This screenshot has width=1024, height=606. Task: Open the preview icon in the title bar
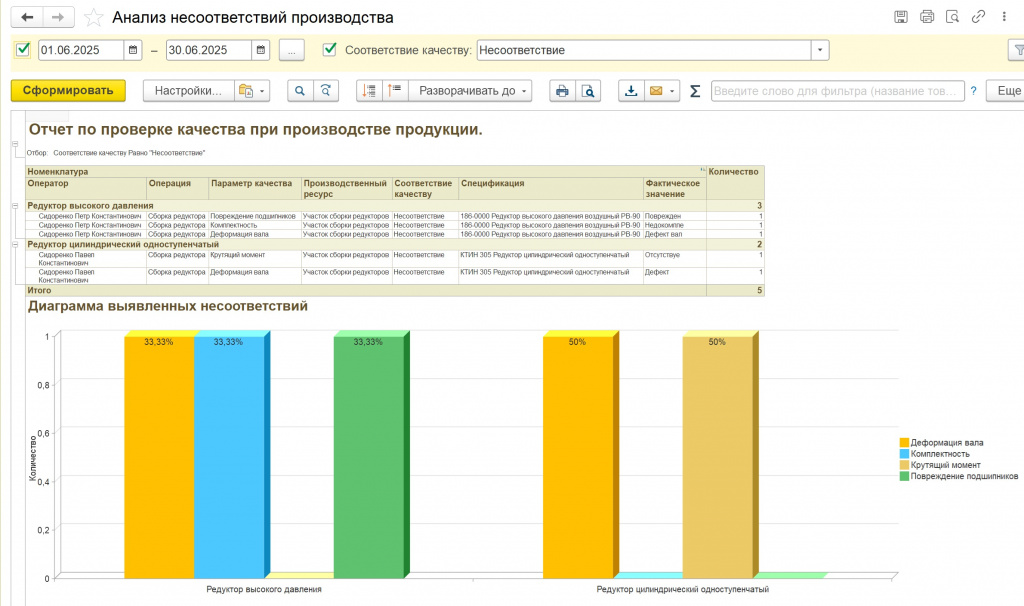(x=952, y=17)
